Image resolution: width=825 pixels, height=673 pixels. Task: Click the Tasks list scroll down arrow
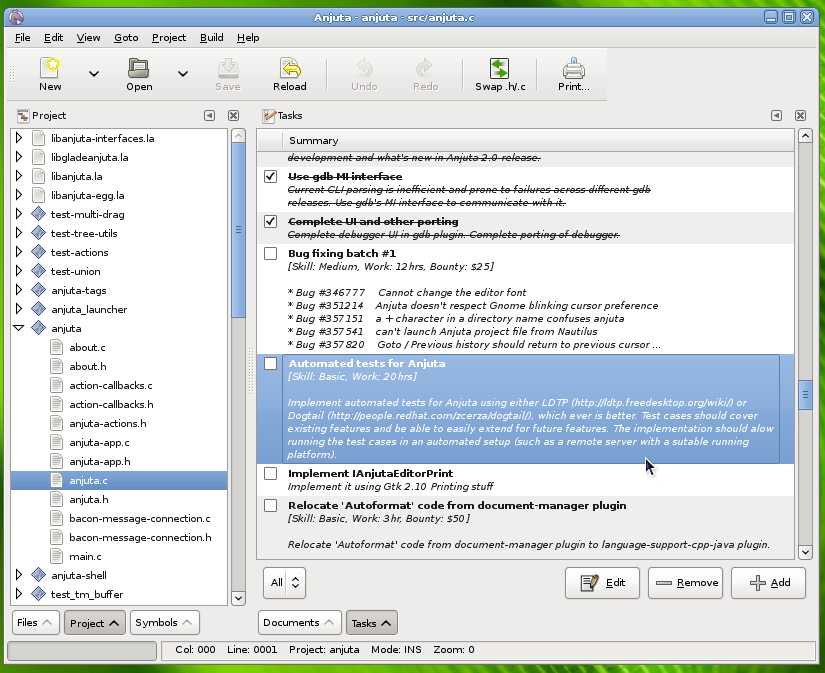[x=805, y=552]
